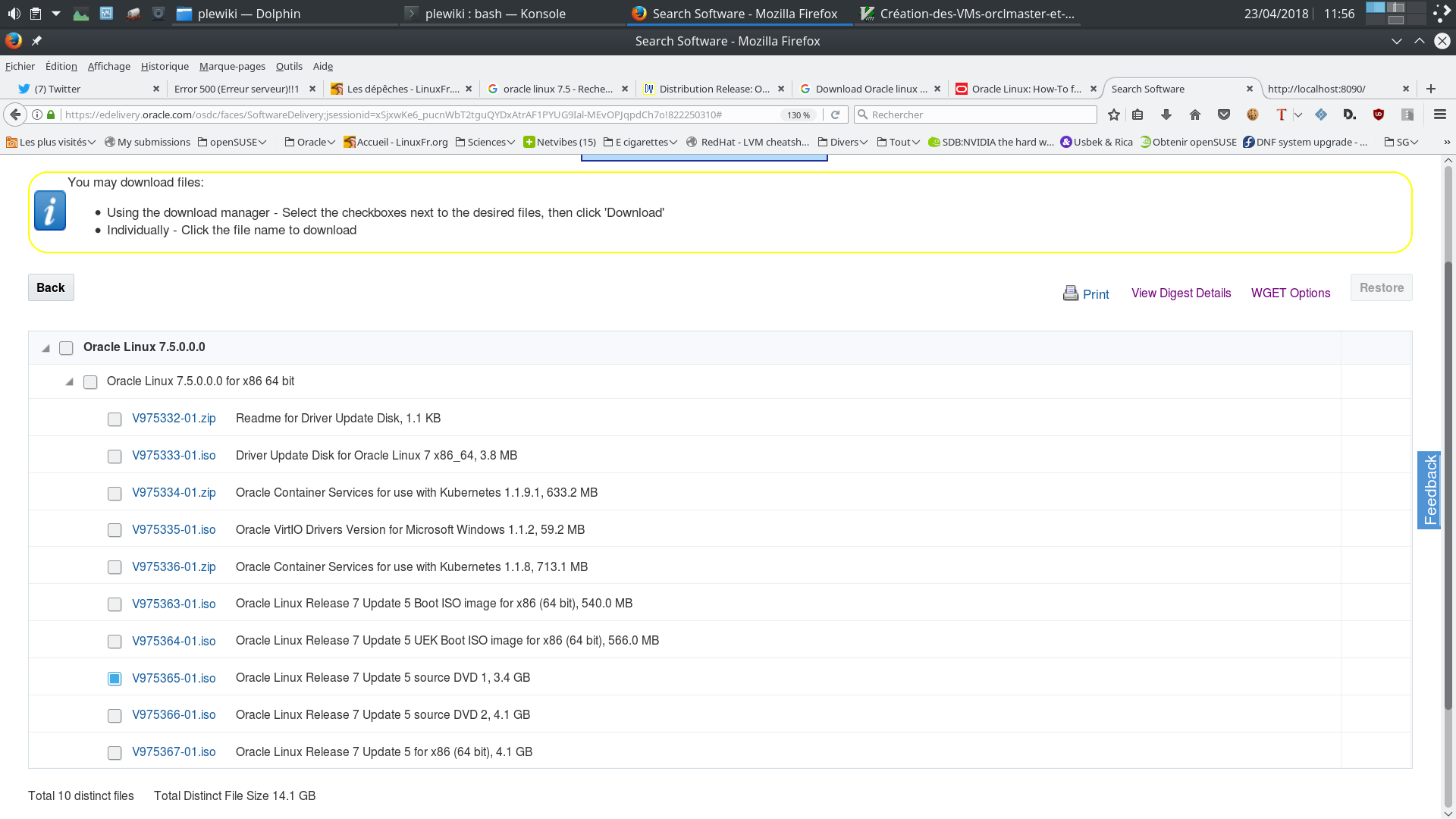
Task: Open the Sciences bookmarks folder dropdown
Action: click(x=485, y=142)
